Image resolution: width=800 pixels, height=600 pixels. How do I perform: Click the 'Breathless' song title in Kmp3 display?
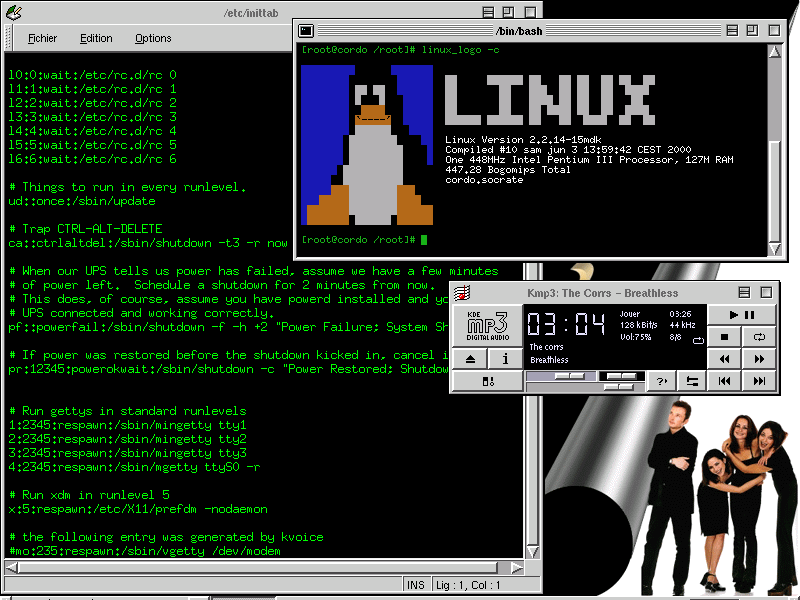[x=549, y=360]
